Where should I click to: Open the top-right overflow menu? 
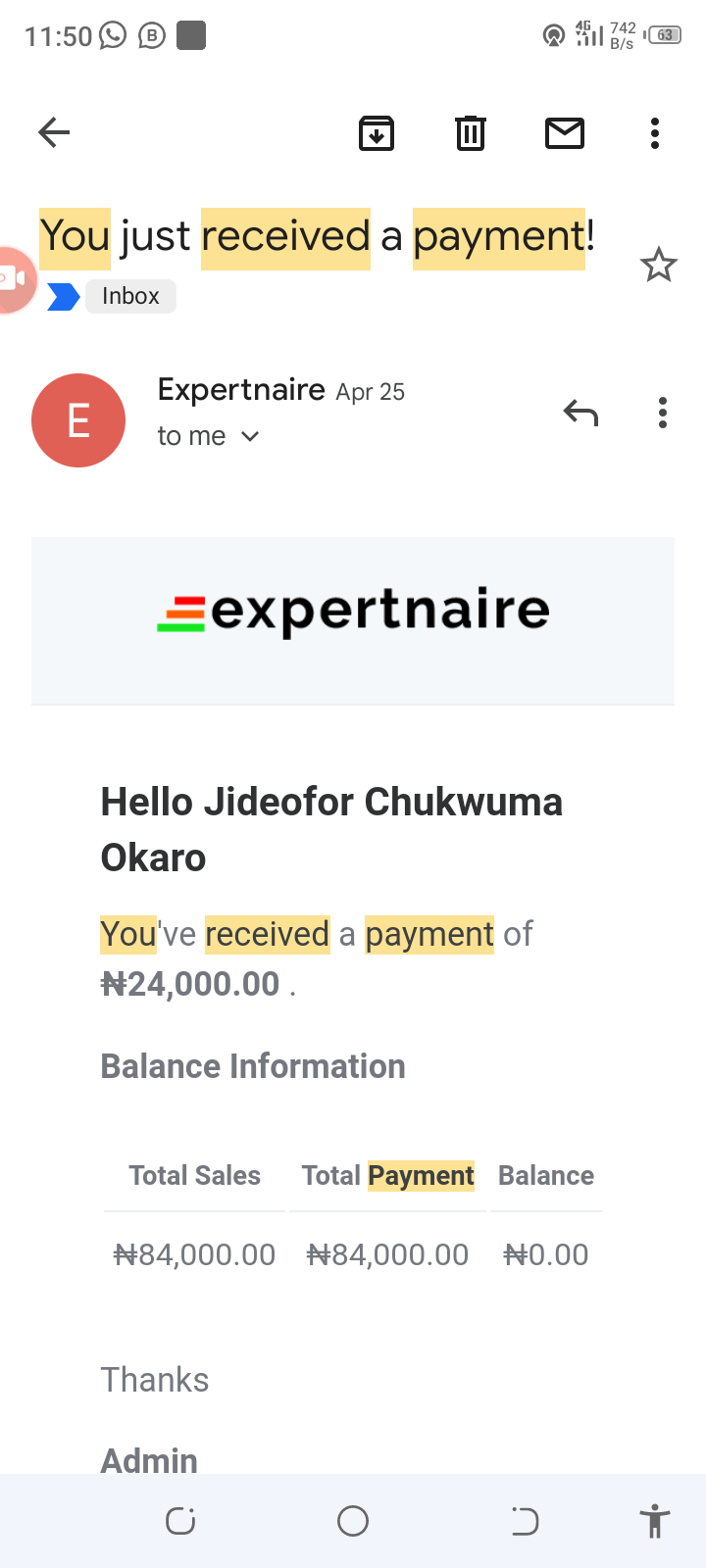pyautogui.click(x=655, y=132)
